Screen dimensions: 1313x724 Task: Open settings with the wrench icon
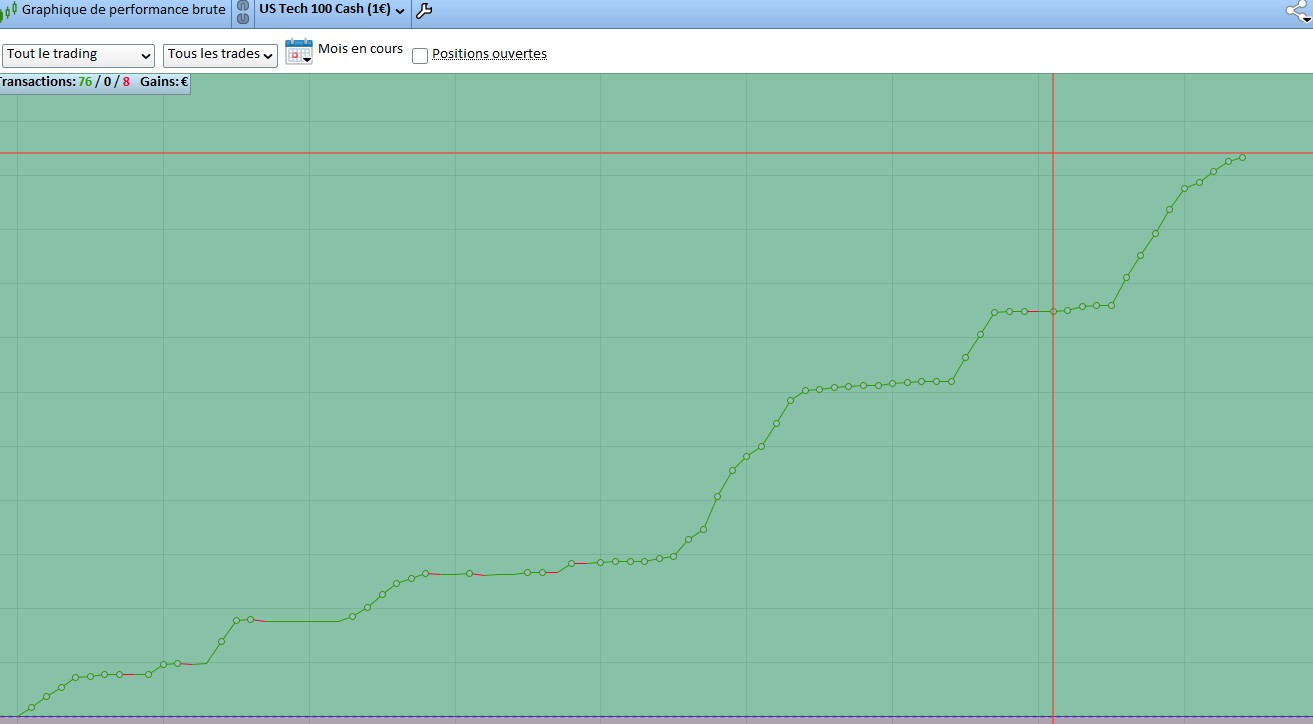(423, 11)
